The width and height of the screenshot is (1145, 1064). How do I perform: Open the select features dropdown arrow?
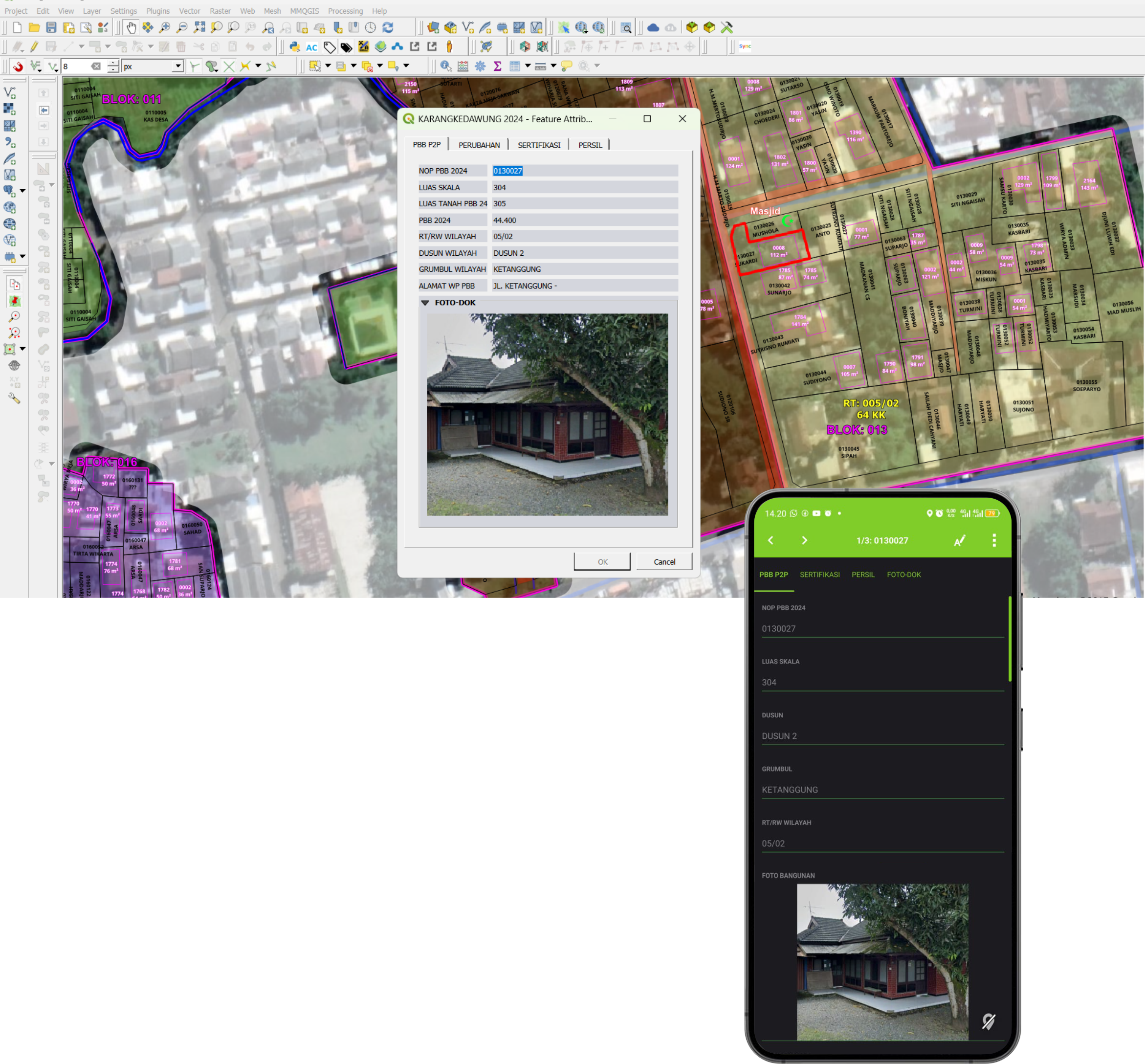tap(329, 66)
